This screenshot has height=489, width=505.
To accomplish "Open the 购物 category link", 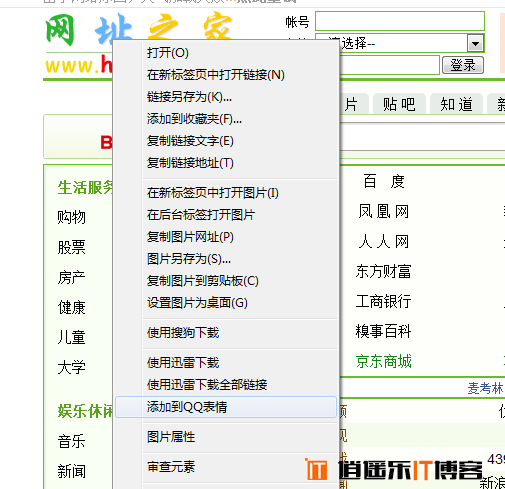I will (72, 217).
